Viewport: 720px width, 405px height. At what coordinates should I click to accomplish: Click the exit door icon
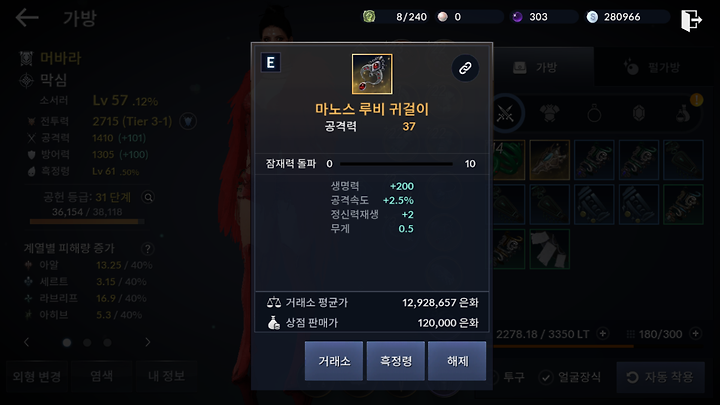[691, 20]
